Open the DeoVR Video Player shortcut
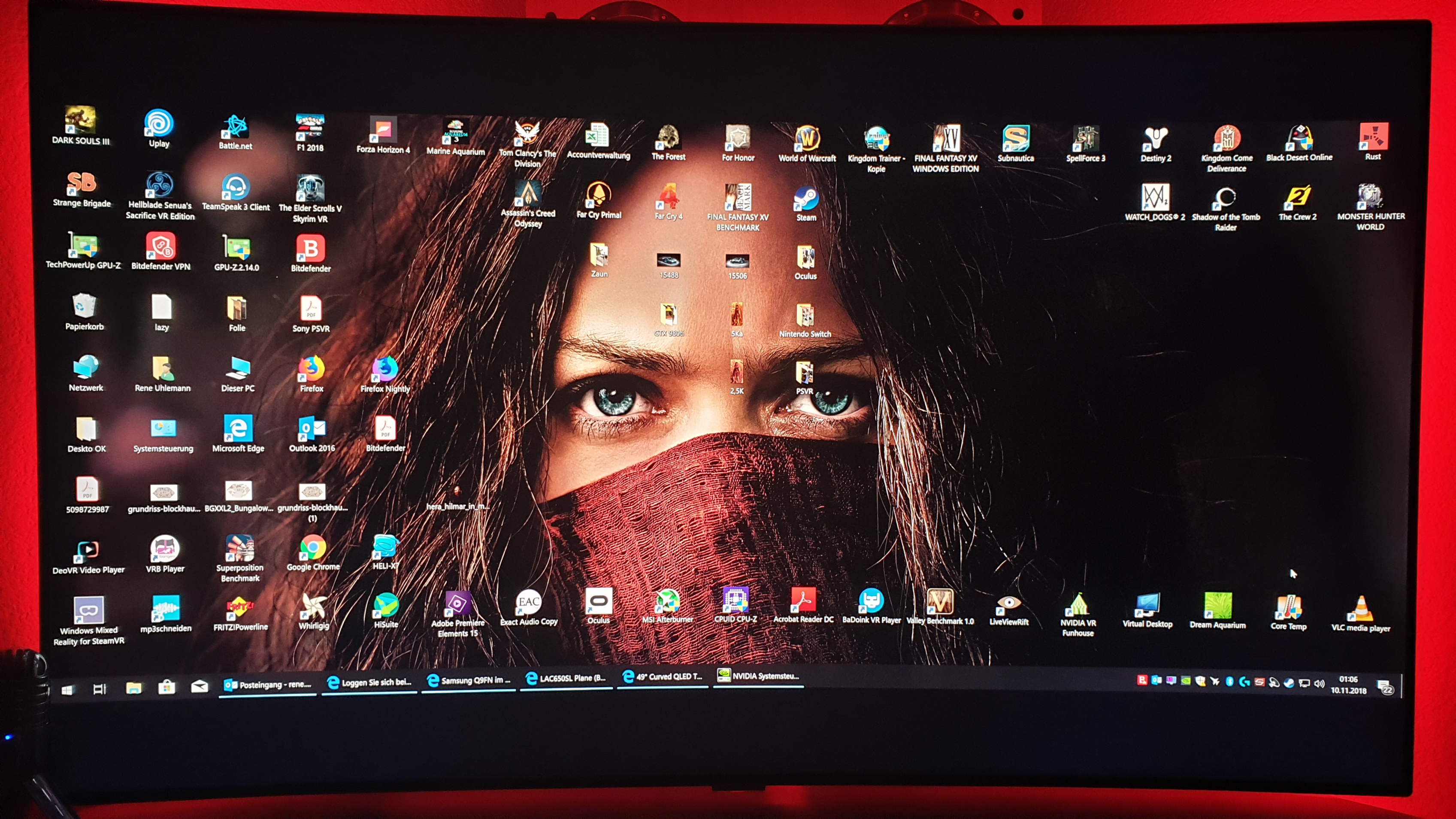Screen dimensions: 1456x819 point(88,557)
